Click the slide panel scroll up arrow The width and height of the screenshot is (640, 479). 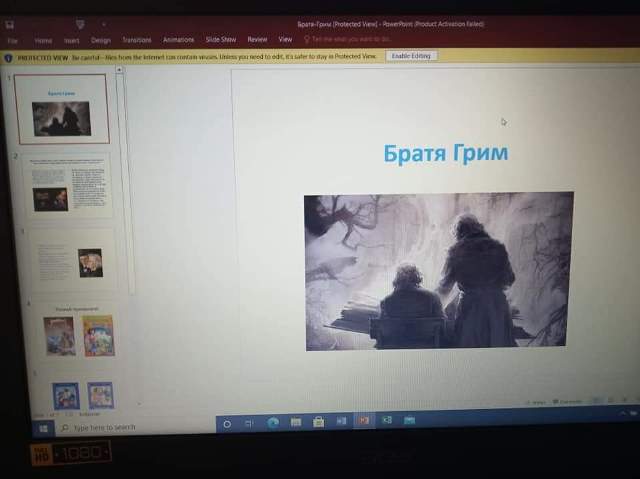119,70
